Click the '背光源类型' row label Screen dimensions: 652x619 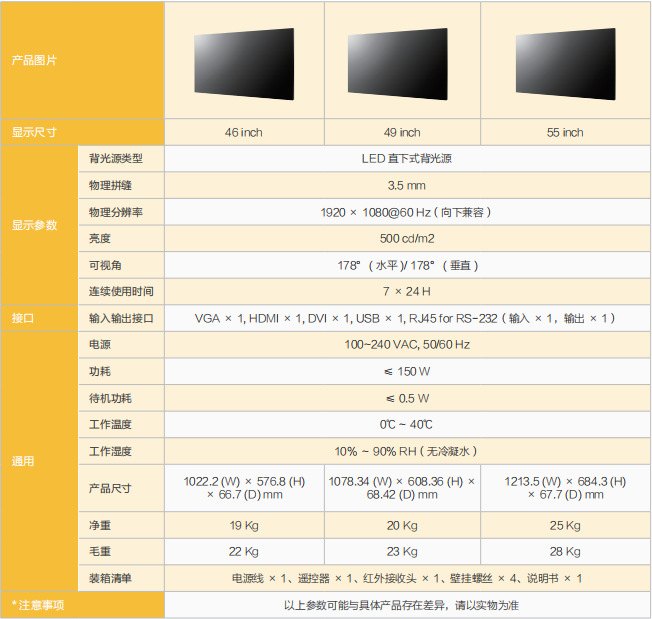[121, 158]
